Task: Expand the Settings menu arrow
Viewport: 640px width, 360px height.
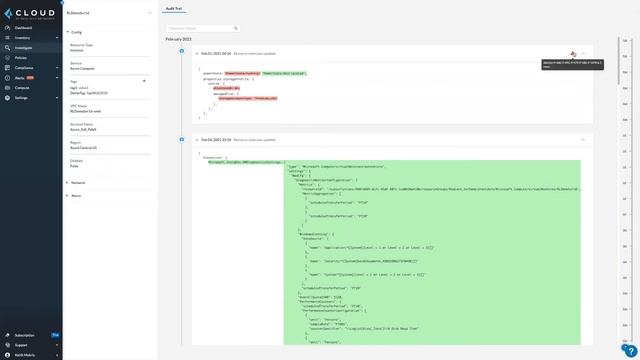Action: point(57,98)
